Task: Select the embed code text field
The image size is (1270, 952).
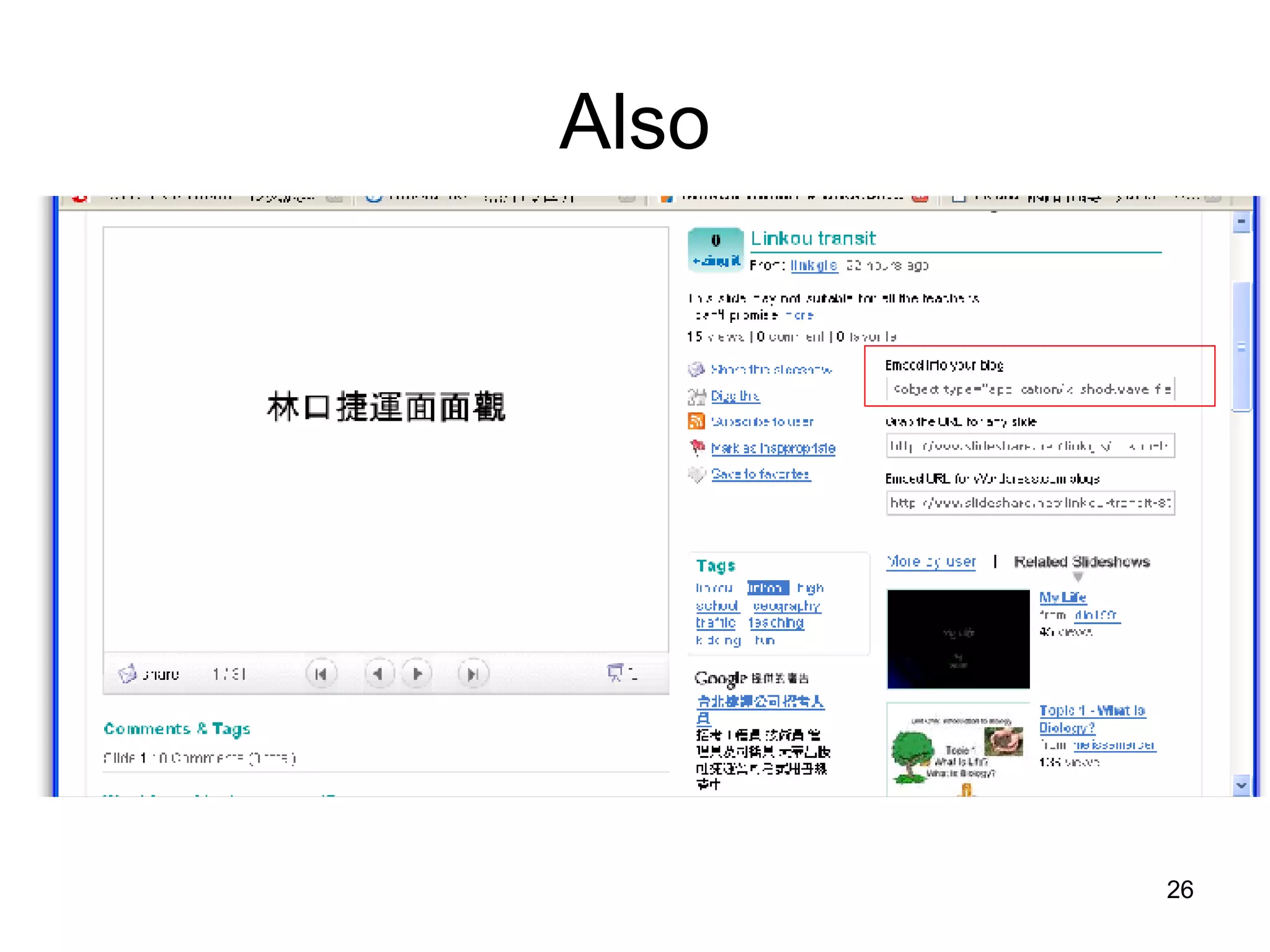Action: (x=1031, y=389)
